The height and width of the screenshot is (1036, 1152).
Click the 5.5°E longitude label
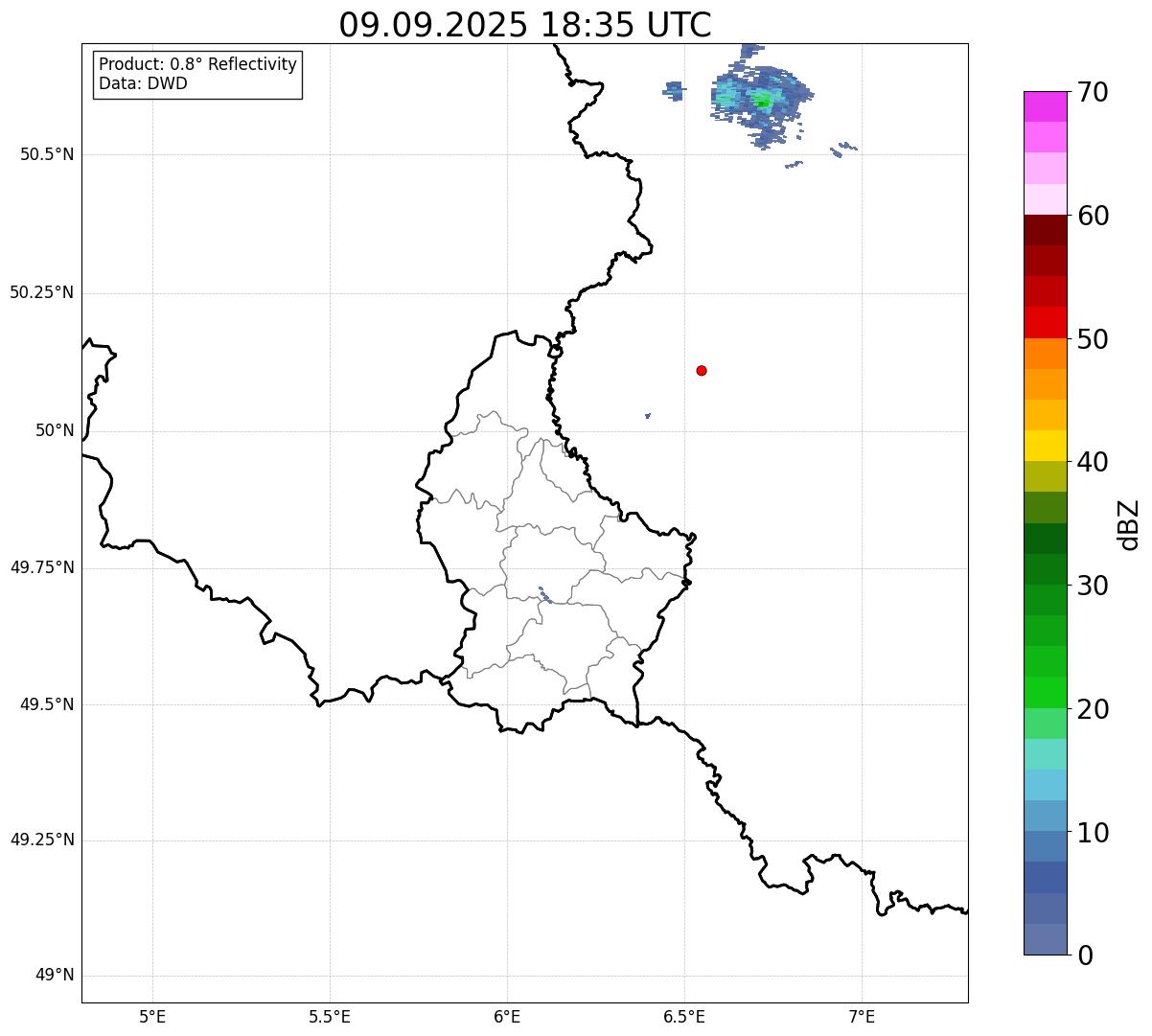coord(330,1016)
